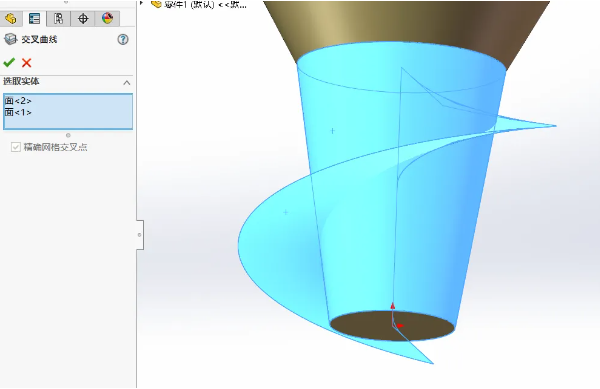Image resolution: width=600 pixels, height=389 pixels.
Task: Select 面<1> in the selection list
Action: pos(18,112)
